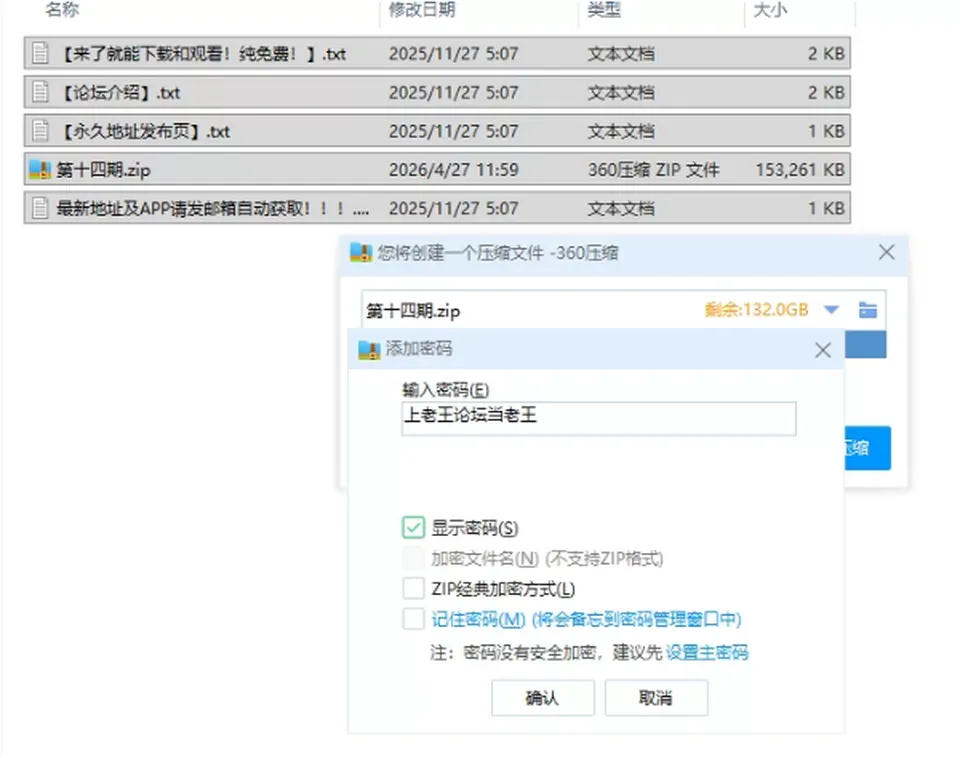Click the blue compress button behind the dialog
Screen dimensions: 960x758
868,448
